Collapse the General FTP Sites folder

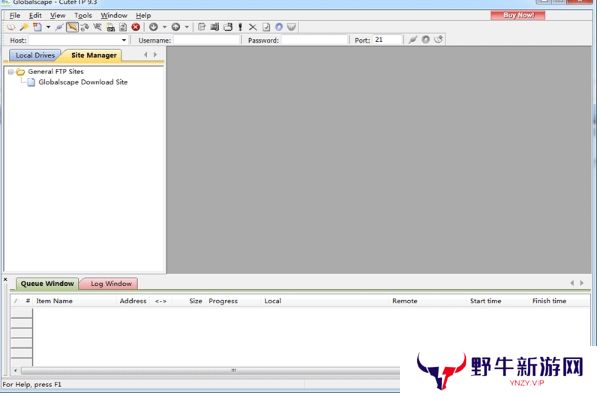[x=11, y=72]
